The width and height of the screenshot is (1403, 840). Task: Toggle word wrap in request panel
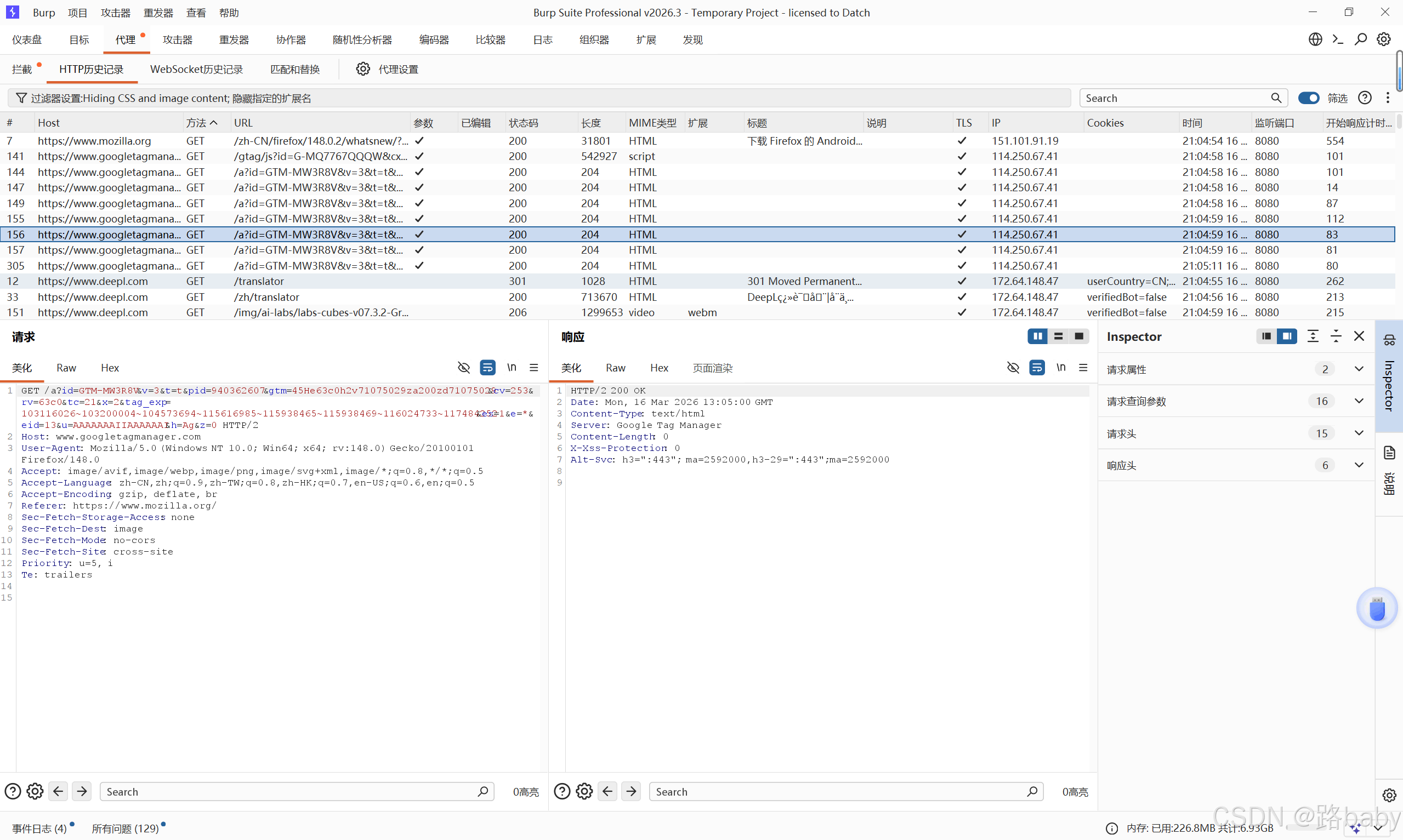pos(487,367)
